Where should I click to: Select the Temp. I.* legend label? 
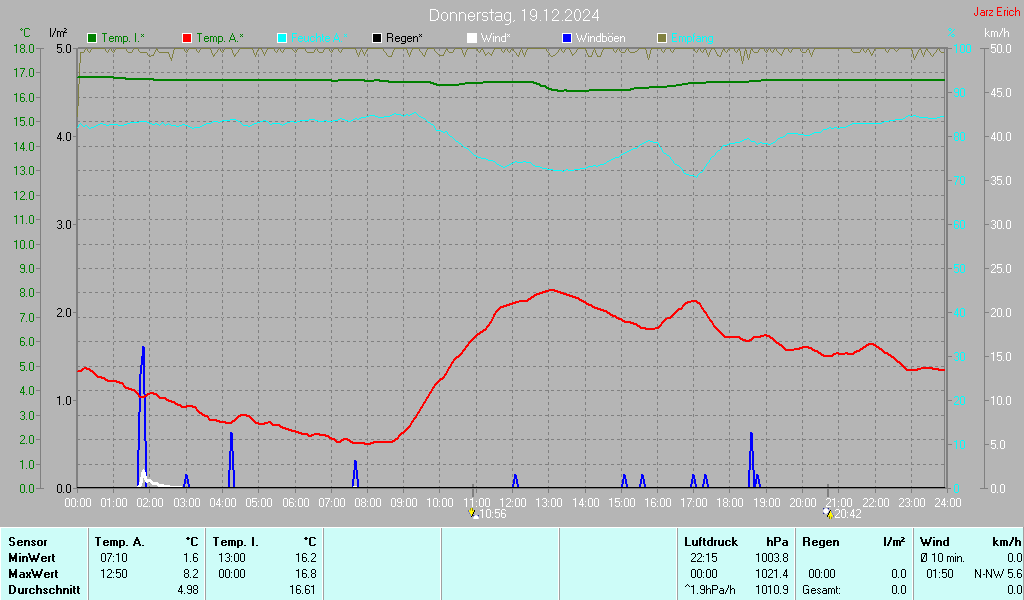pos(123,39)
